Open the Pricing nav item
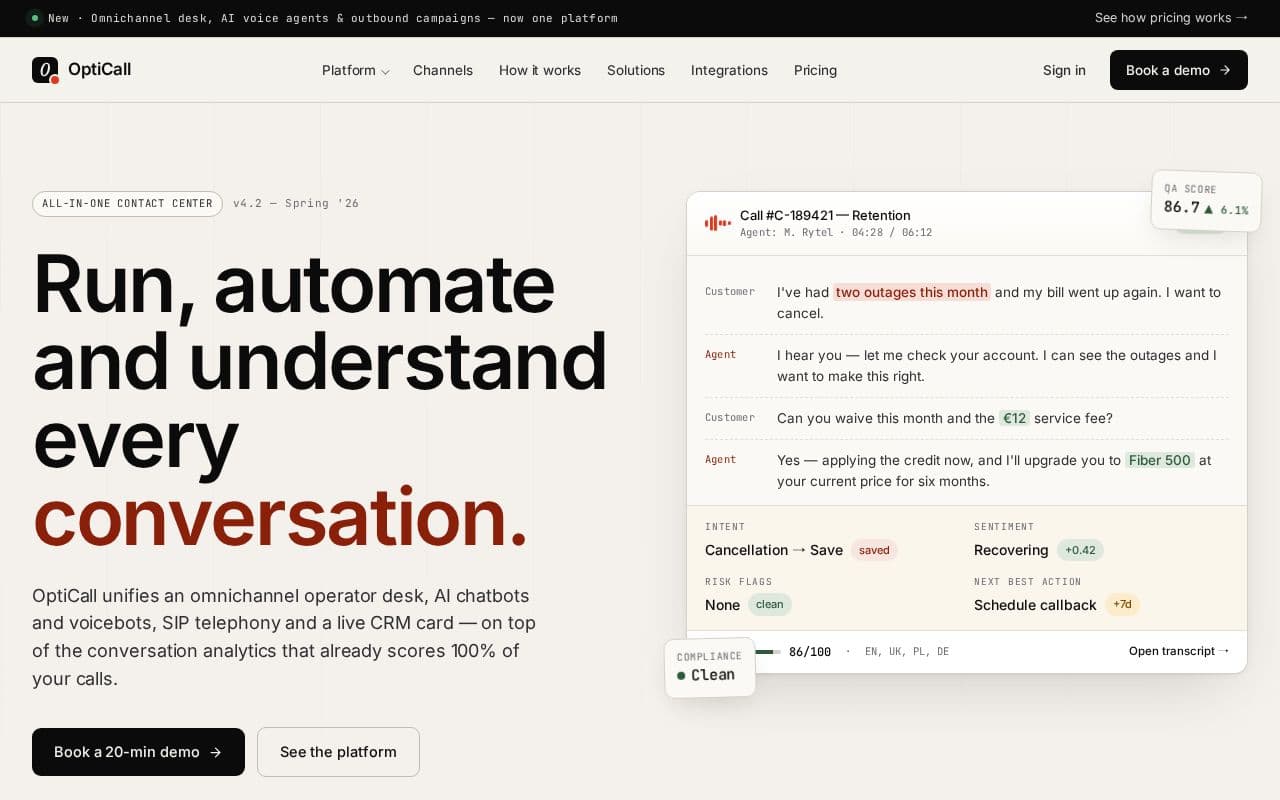This screenshot has width=1280, height=800. pyautogui.click(x=815, y=70)
